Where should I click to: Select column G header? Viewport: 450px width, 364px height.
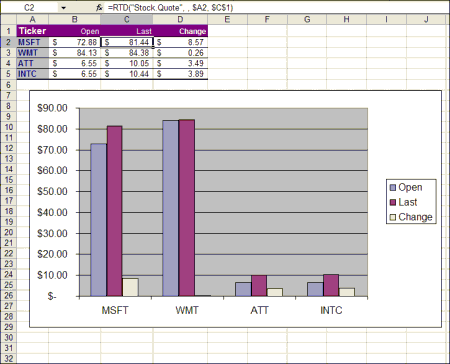tap(307, 19)
